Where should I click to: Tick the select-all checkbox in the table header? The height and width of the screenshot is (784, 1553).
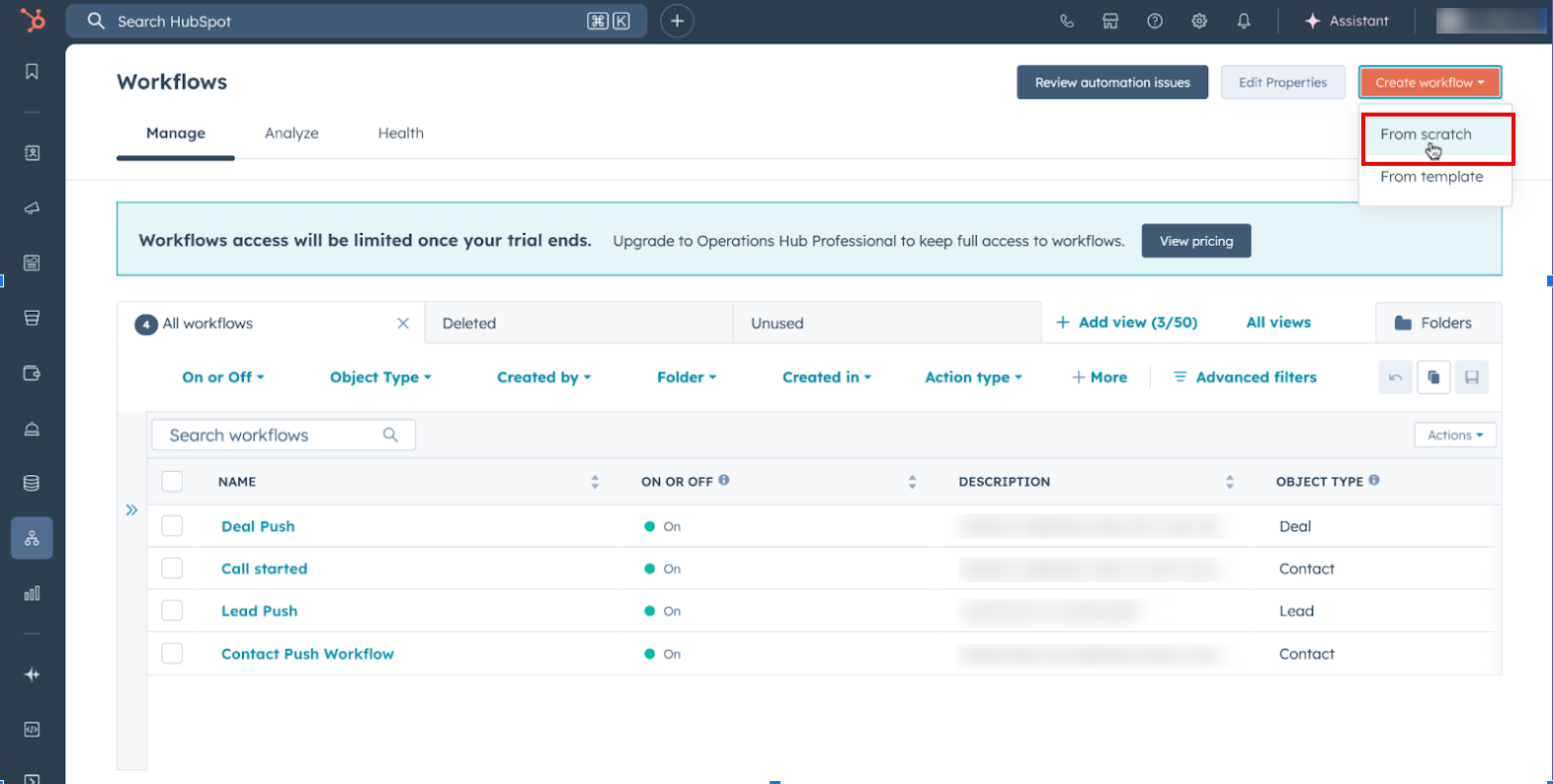(172, 481)
